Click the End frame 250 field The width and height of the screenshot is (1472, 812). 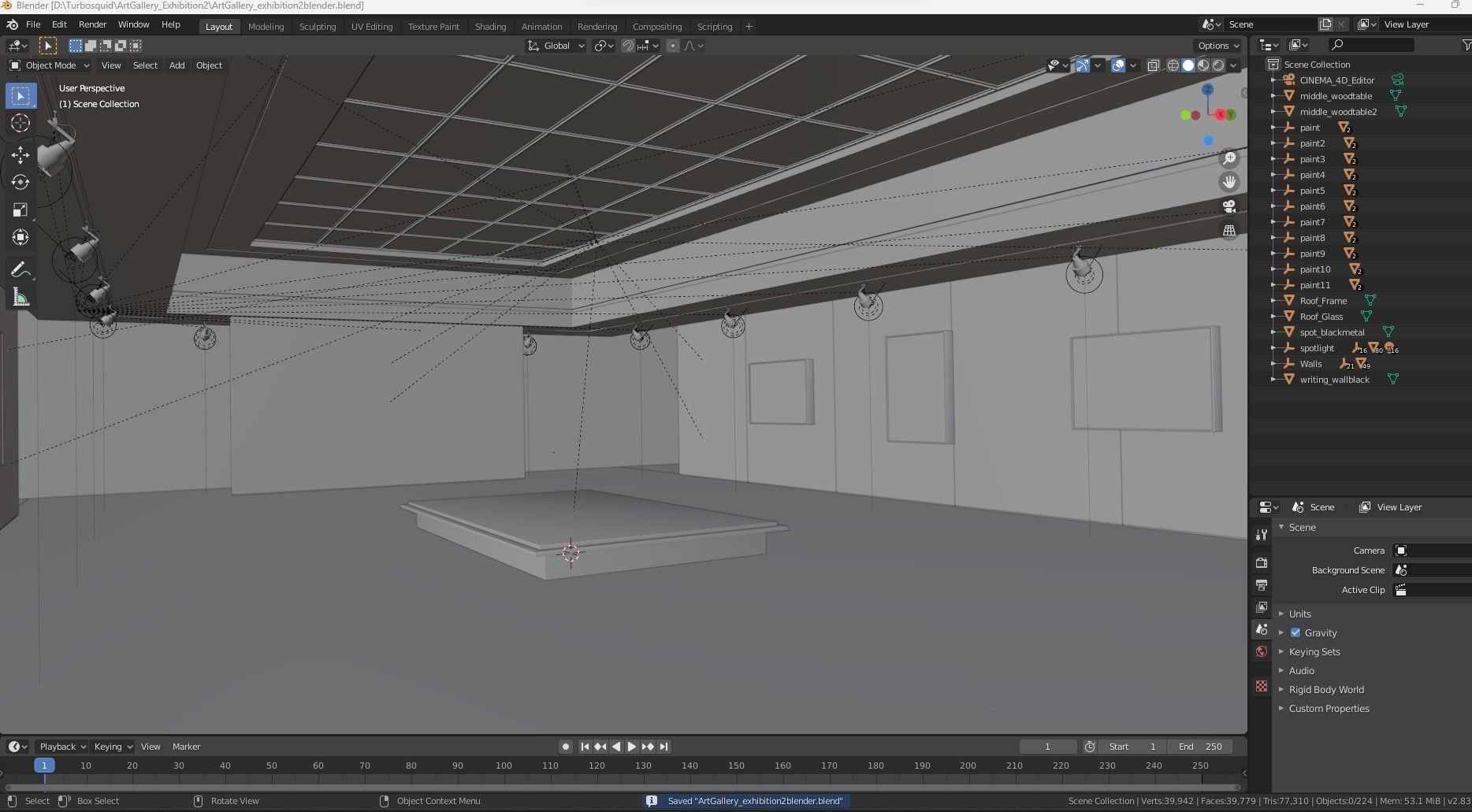coord(1200,747)
